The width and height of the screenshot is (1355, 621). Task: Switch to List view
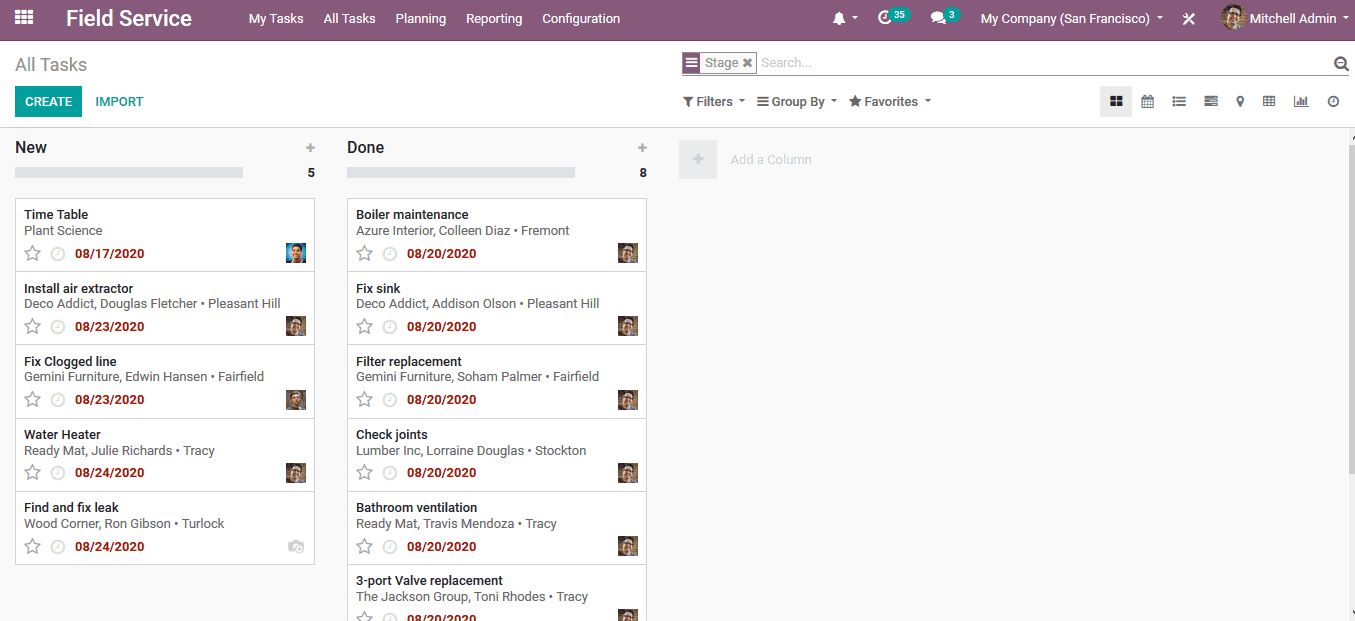[x=1179, y=101]
